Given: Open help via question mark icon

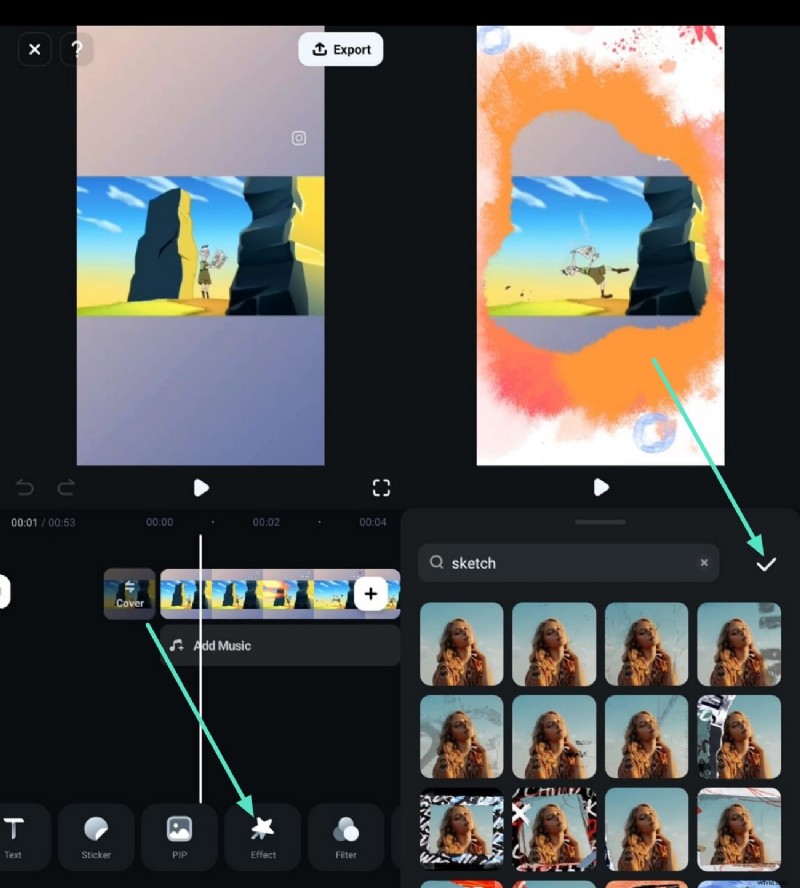Looking at the screenshot, I should [78, 49].
